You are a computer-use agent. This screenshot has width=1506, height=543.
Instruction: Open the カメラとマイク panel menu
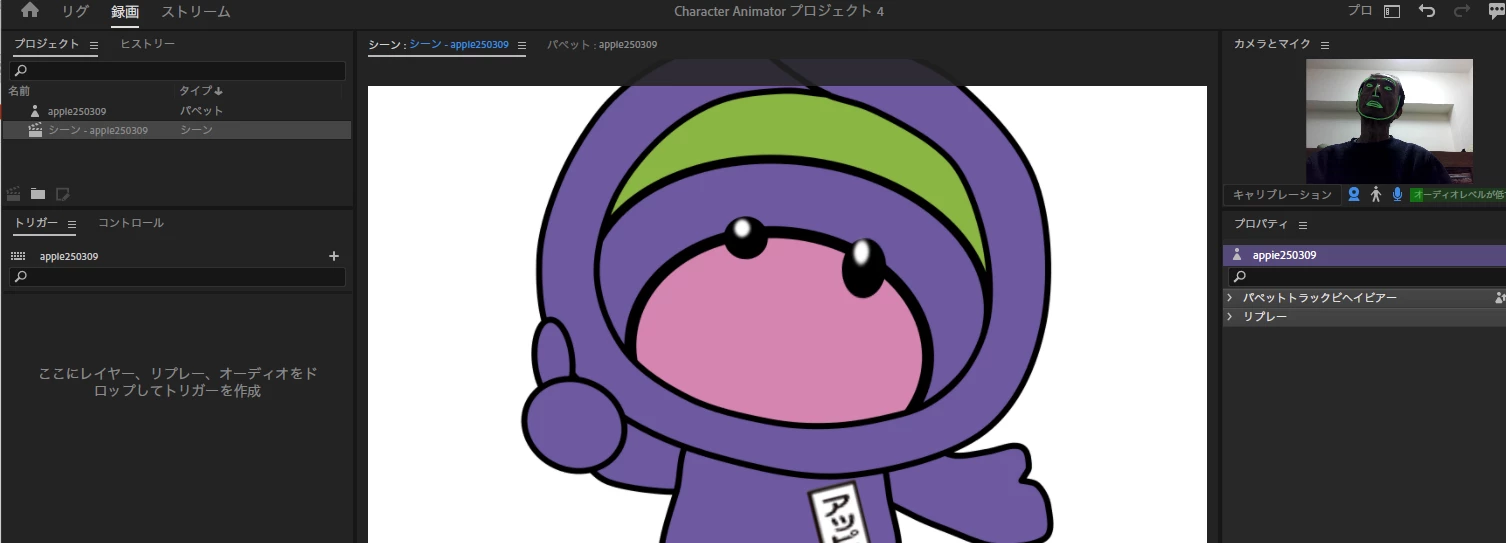point(1324,45)
